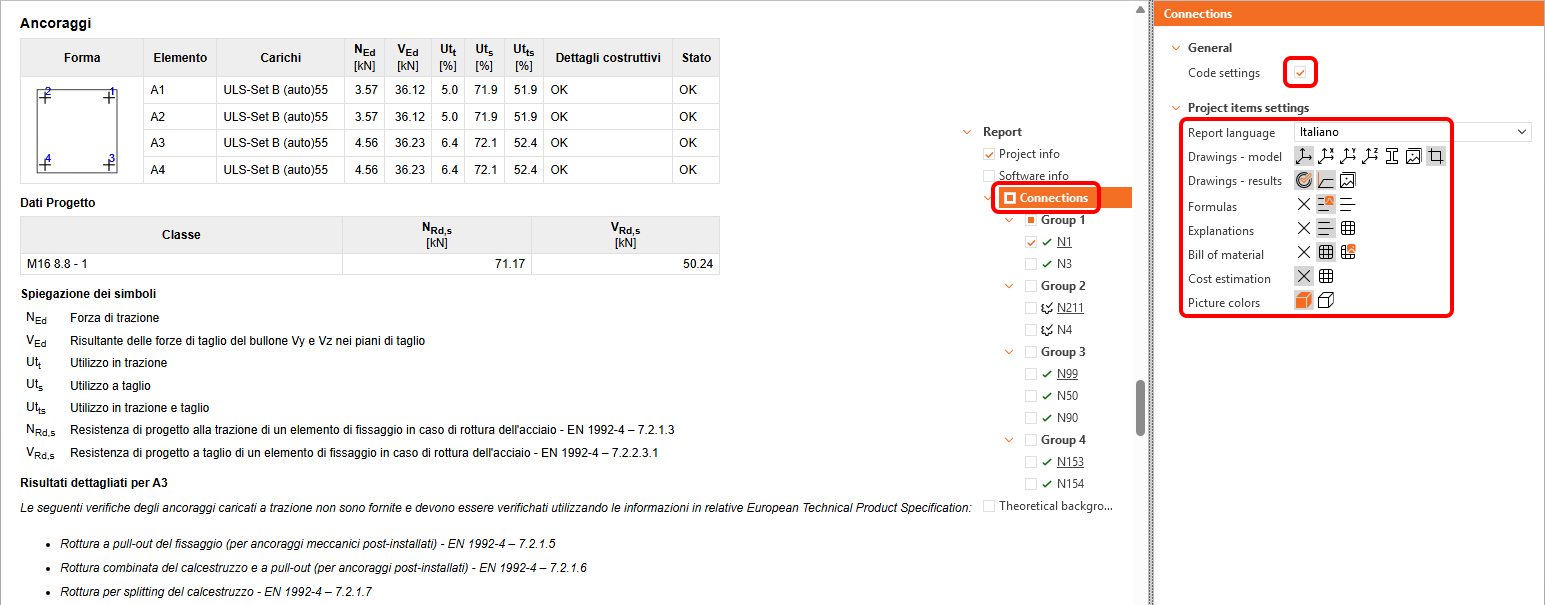Choose table layout icon for Explanations

click(1347, 229)
